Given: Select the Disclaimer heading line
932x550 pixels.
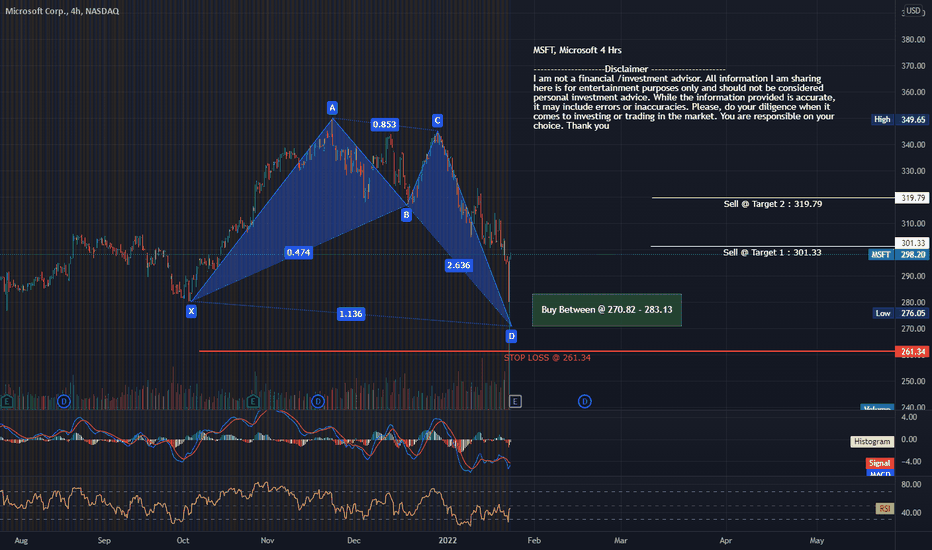Looking at the screenshot, I should pos(629,69).
